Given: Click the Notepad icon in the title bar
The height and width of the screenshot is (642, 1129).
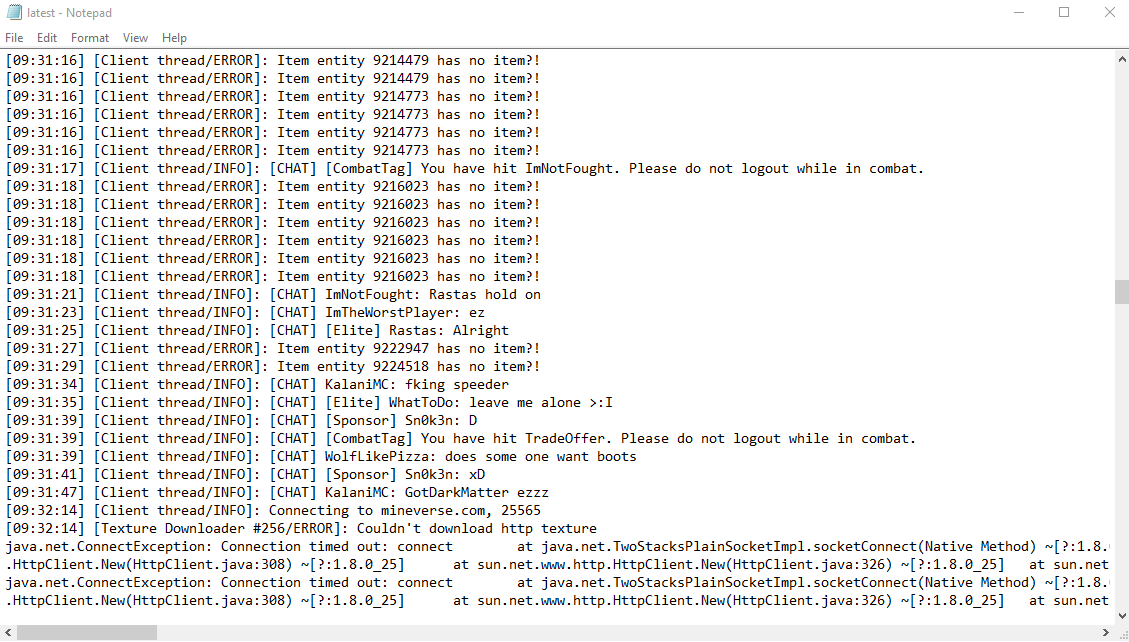Looking at the screenshot, I should 14,12.
